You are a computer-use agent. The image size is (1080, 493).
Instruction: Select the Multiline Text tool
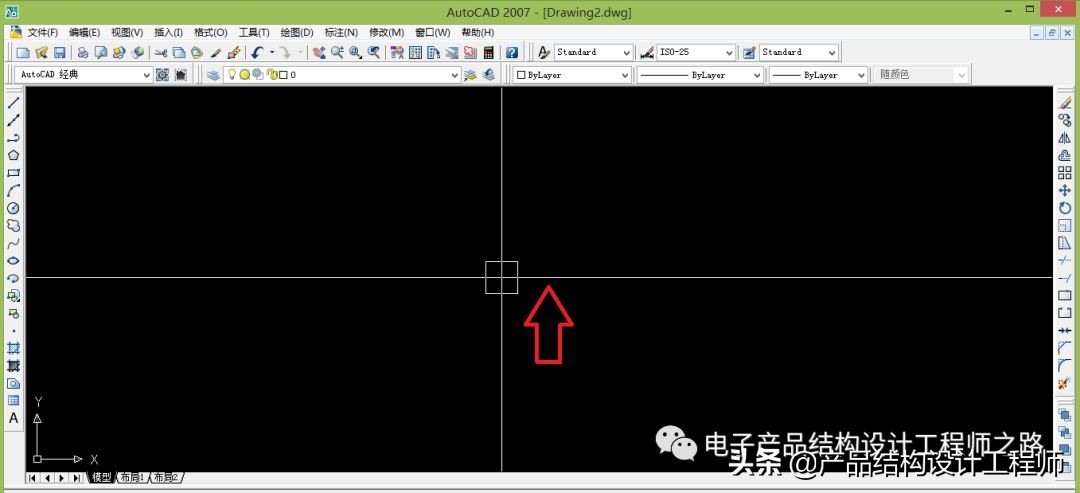[13, 418]
